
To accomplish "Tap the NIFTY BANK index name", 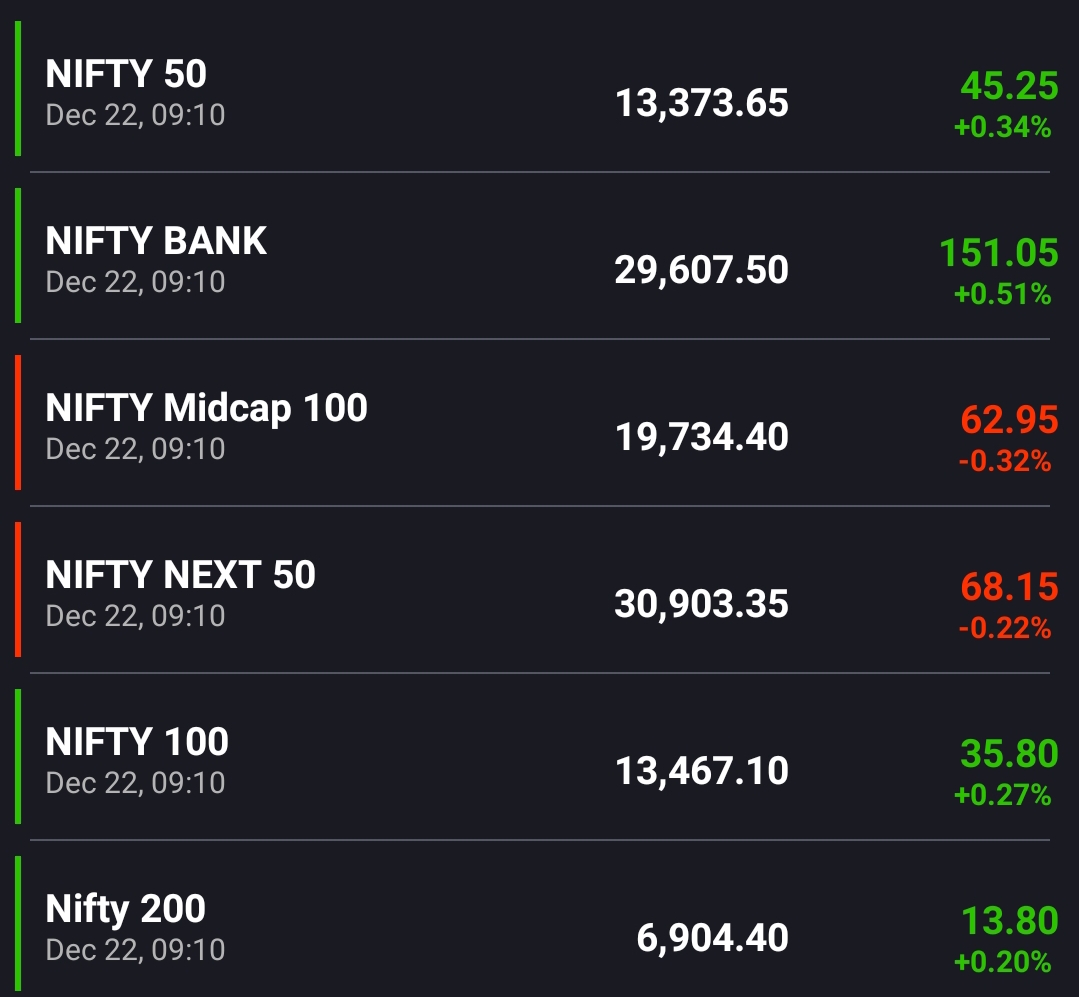I will coord(156,241).
